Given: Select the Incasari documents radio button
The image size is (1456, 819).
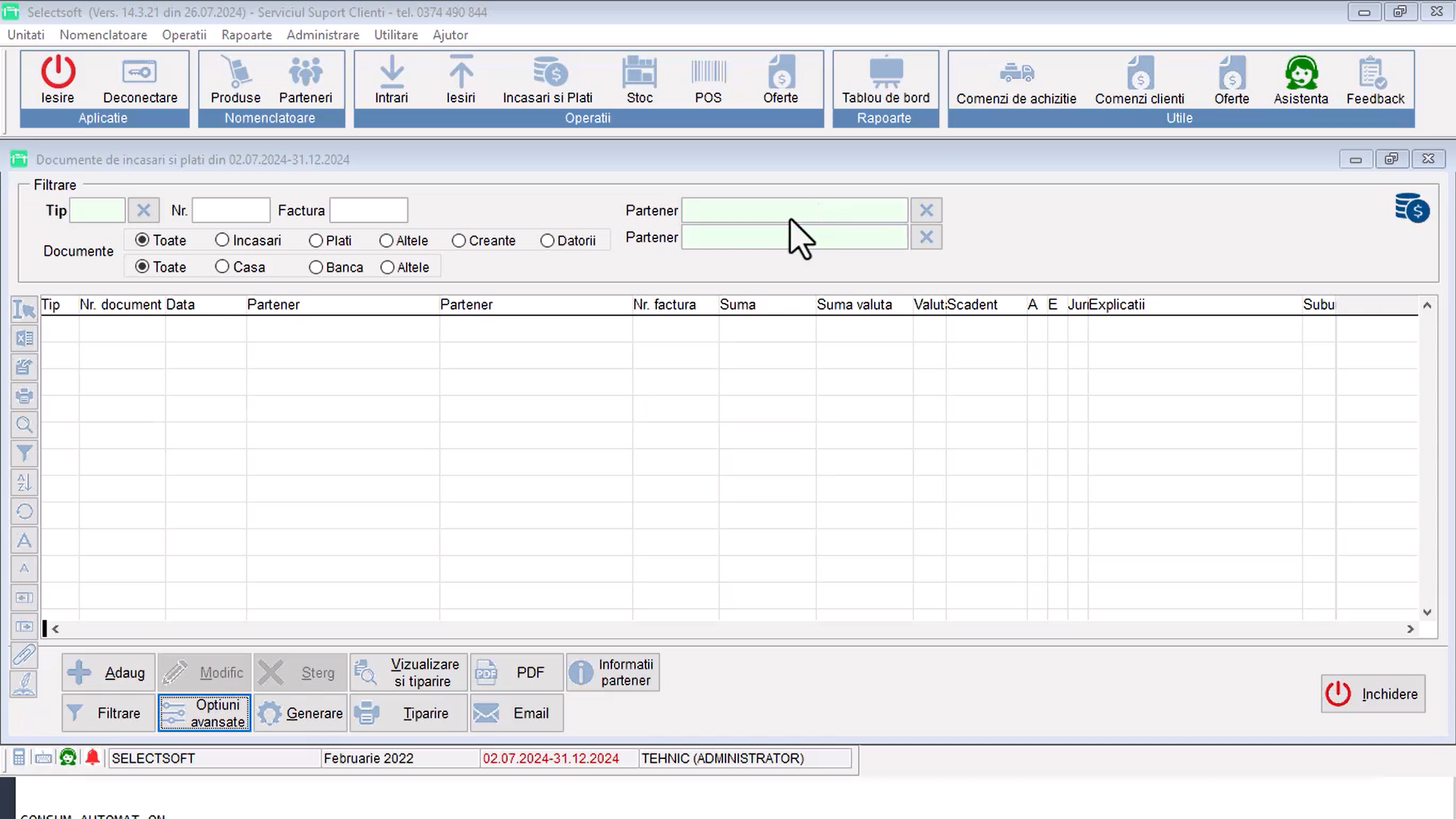Looking at the screenshot, I should tap(222, 240).
